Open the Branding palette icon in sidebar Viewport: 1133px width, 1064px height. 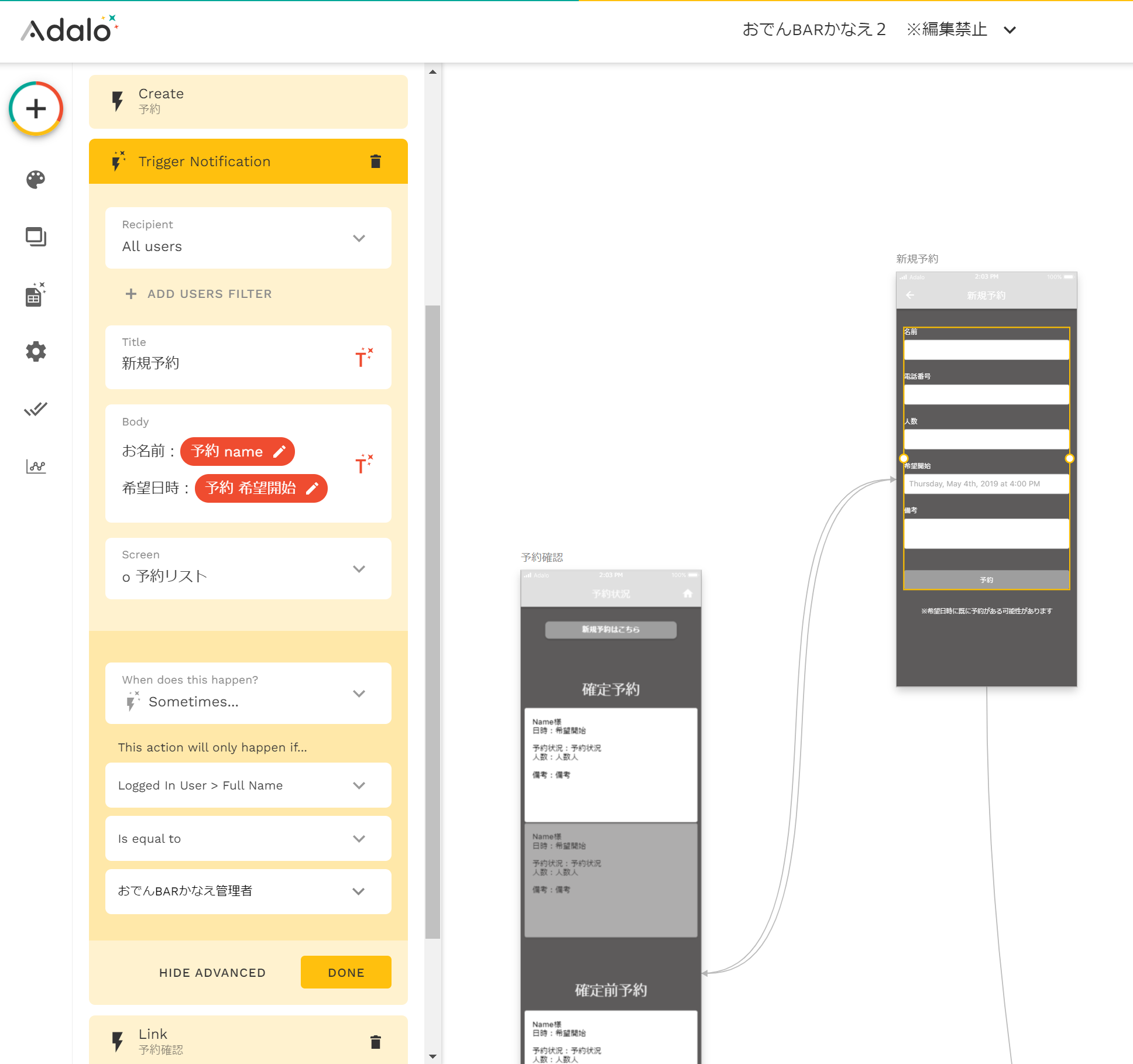[36, 179]
